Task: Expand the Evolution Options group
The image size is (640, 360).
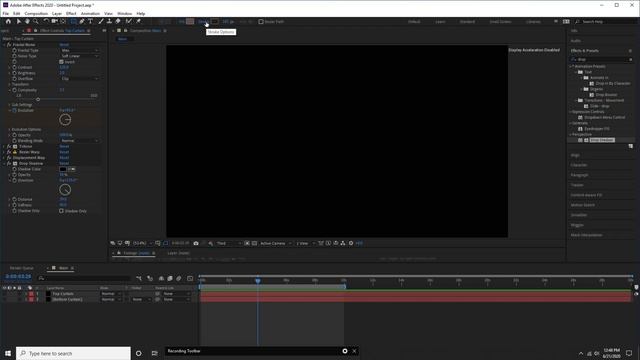Action: click(9, 129)
